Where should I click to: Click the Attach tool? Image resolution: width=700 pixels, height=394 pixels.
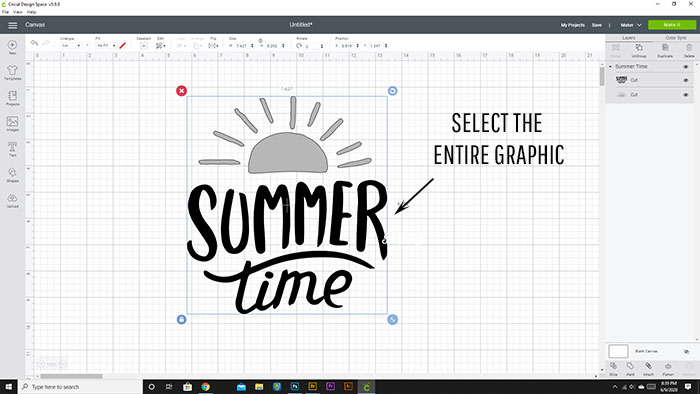[x=648, y=369]
